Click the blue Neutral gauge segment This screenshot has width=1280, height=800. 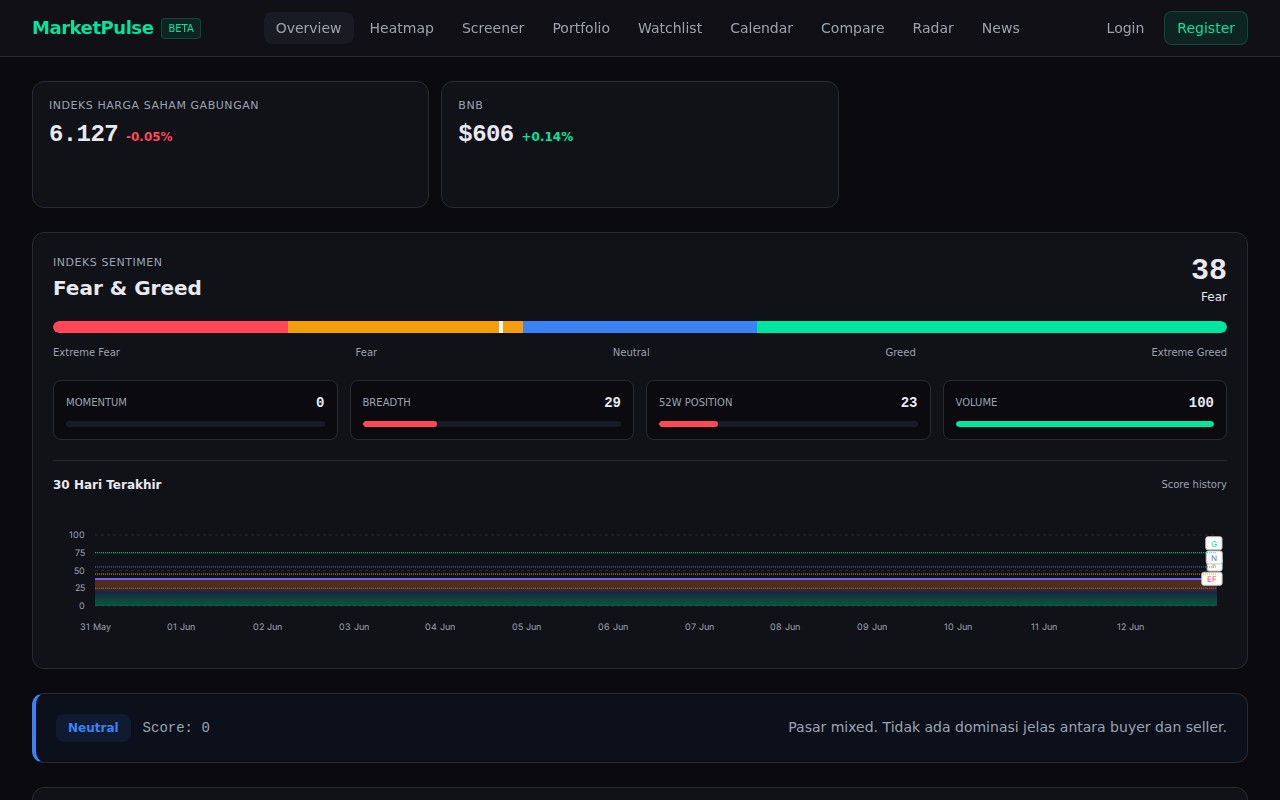click(640, 327)
